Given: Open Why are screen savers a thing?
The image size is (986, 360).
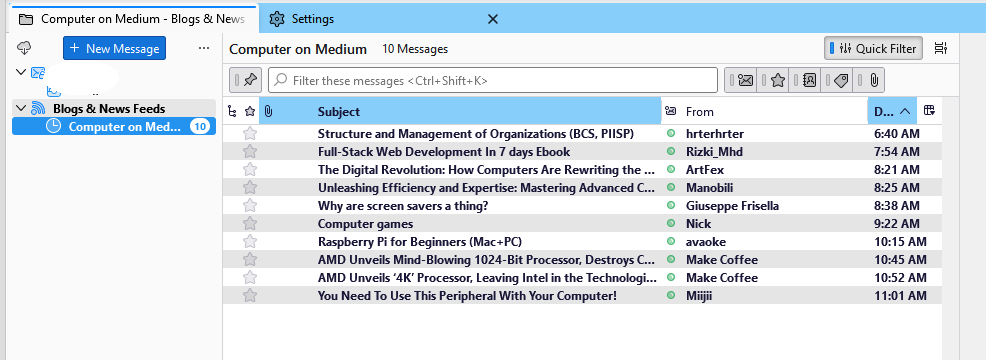Looking at the screenshot, I should coord(403,206).
